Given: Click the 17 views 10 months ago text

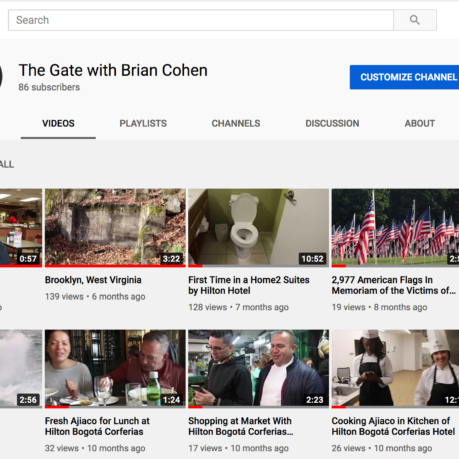Looking at the screenshot, I should (238, 448).
